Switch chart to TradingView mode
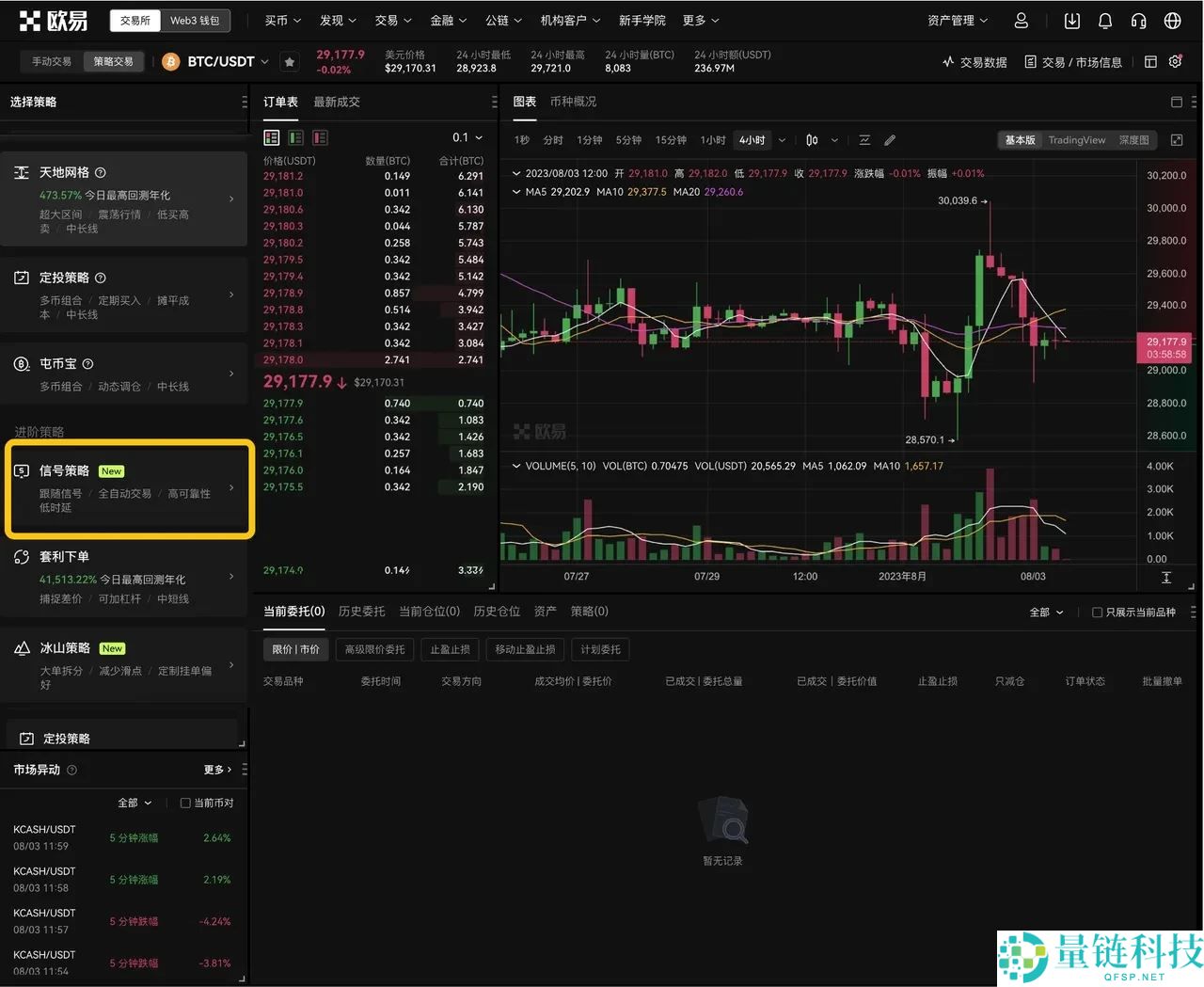 1076,139
